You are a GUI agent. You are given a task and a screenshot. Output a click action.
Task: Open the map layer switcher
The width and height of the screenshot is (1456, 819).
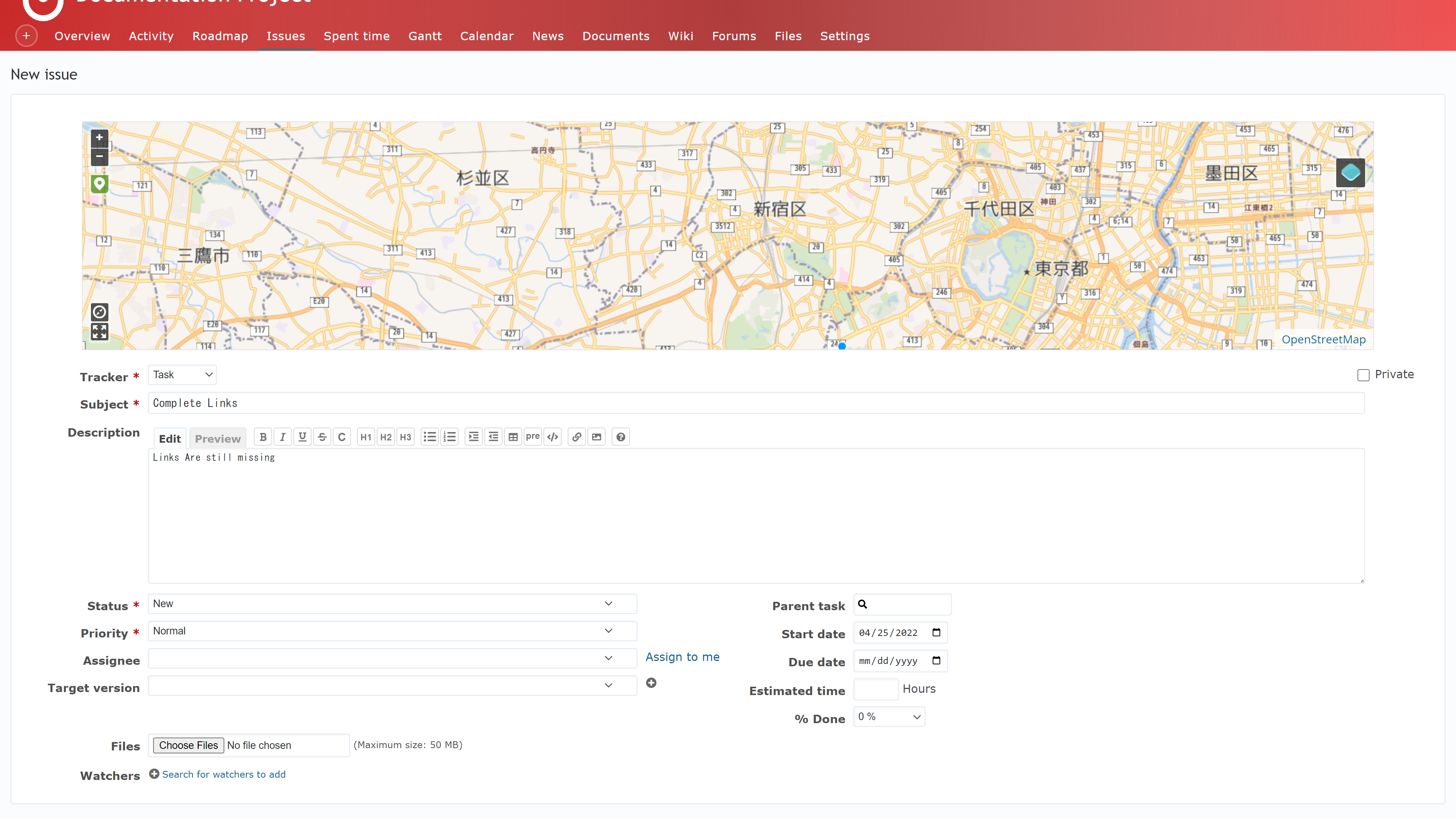(x=1350, y=172)
